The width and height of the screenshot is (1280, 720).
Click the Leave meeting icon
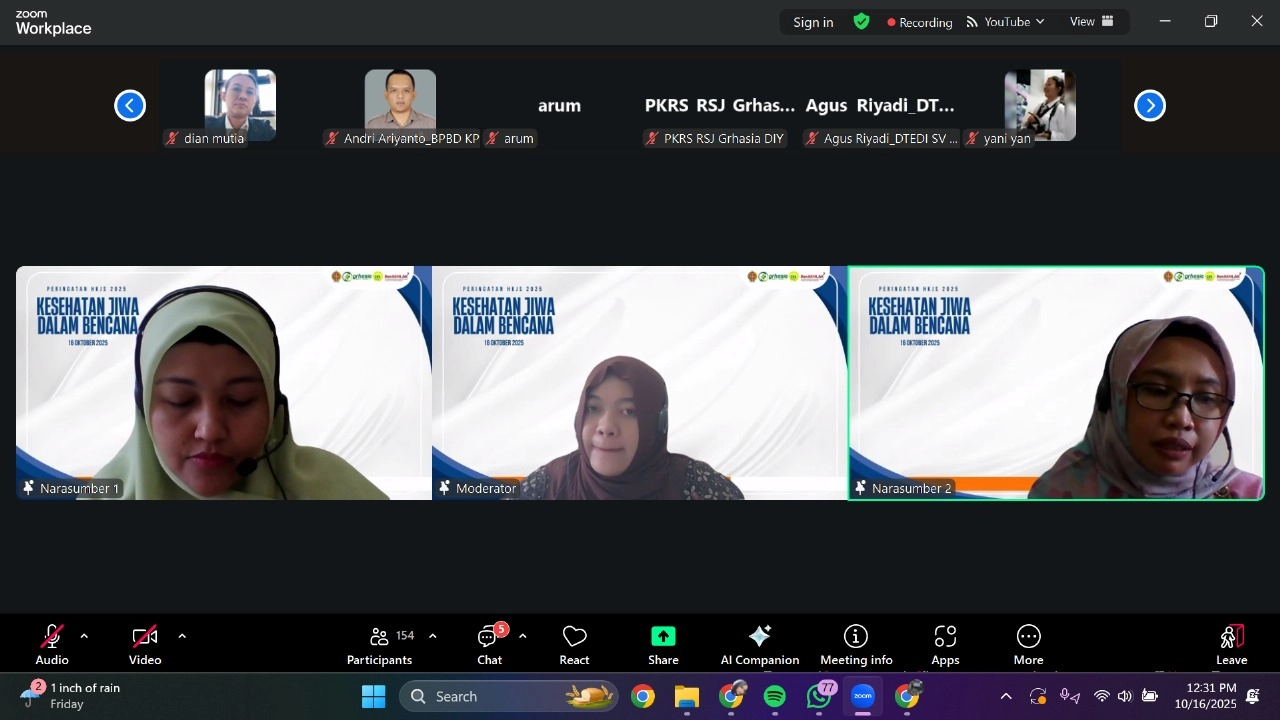tap(1231, 637)
